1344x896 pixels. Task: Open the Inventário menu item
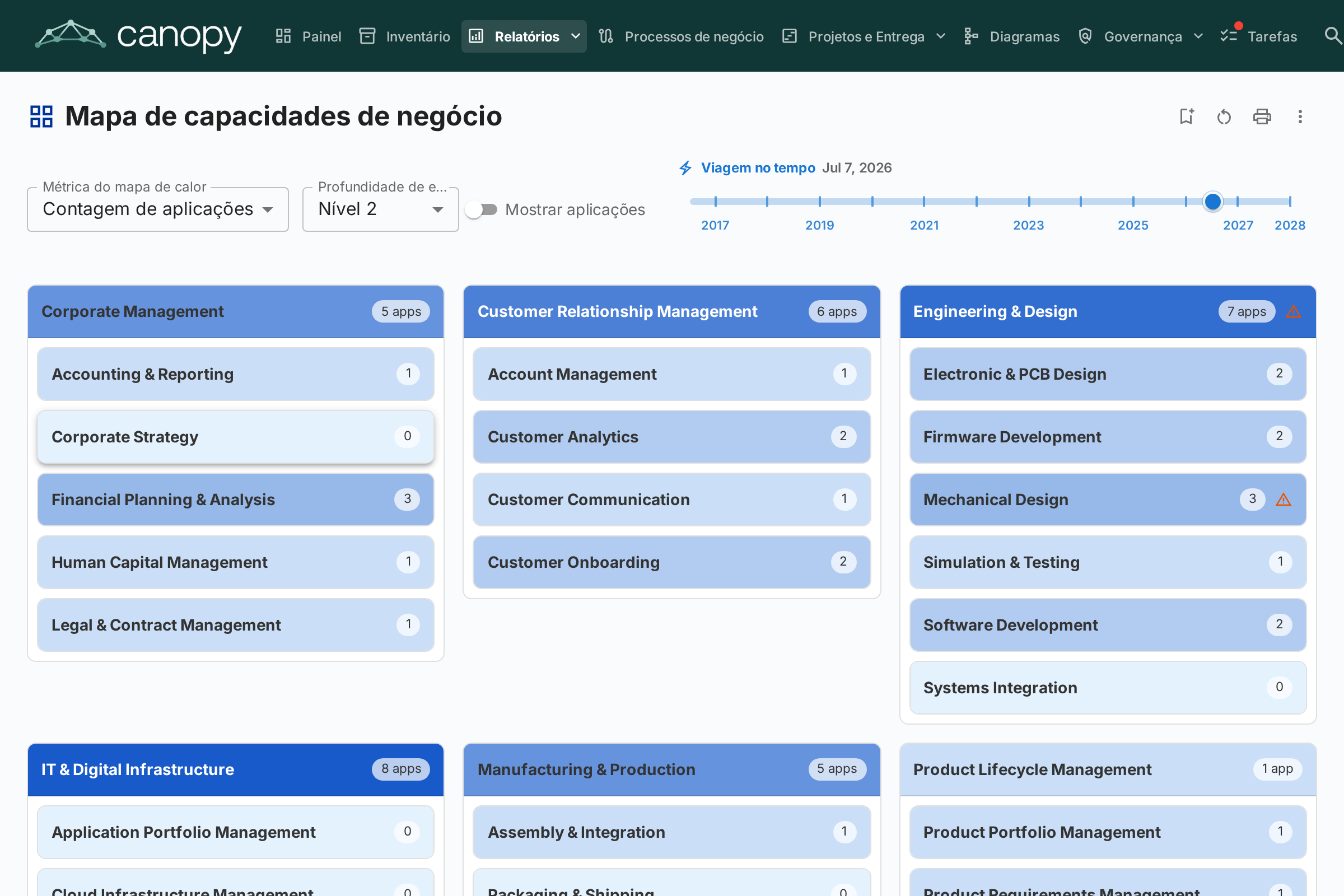click(404, 36)
